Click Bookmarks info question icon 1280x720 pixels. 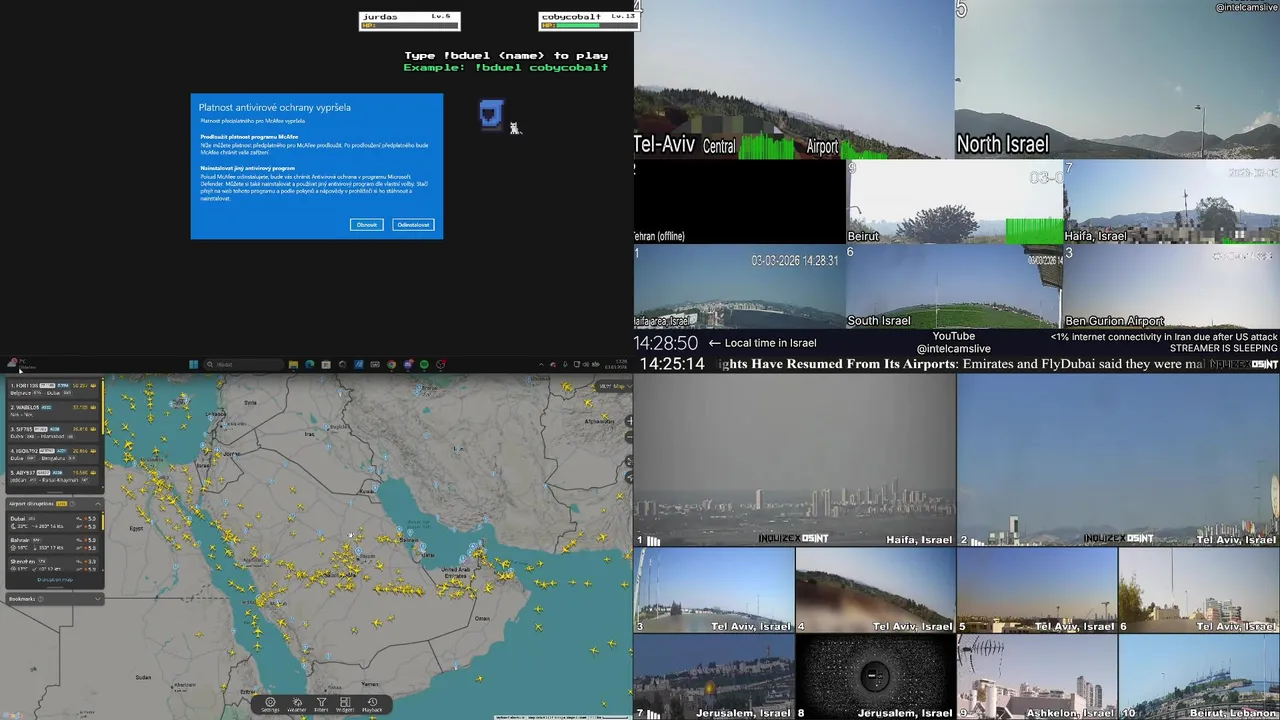(40, 599)
